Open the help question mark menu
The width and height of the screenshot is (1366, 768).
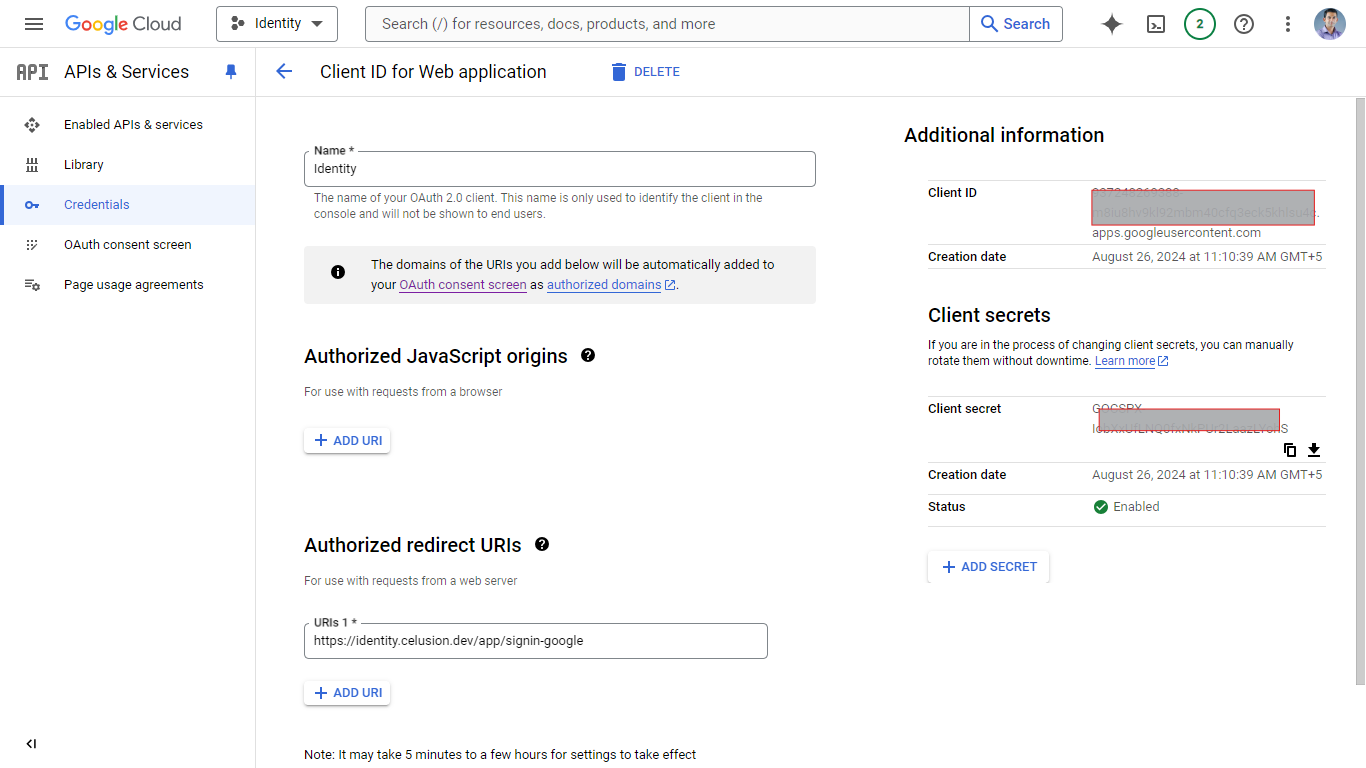1244,24
